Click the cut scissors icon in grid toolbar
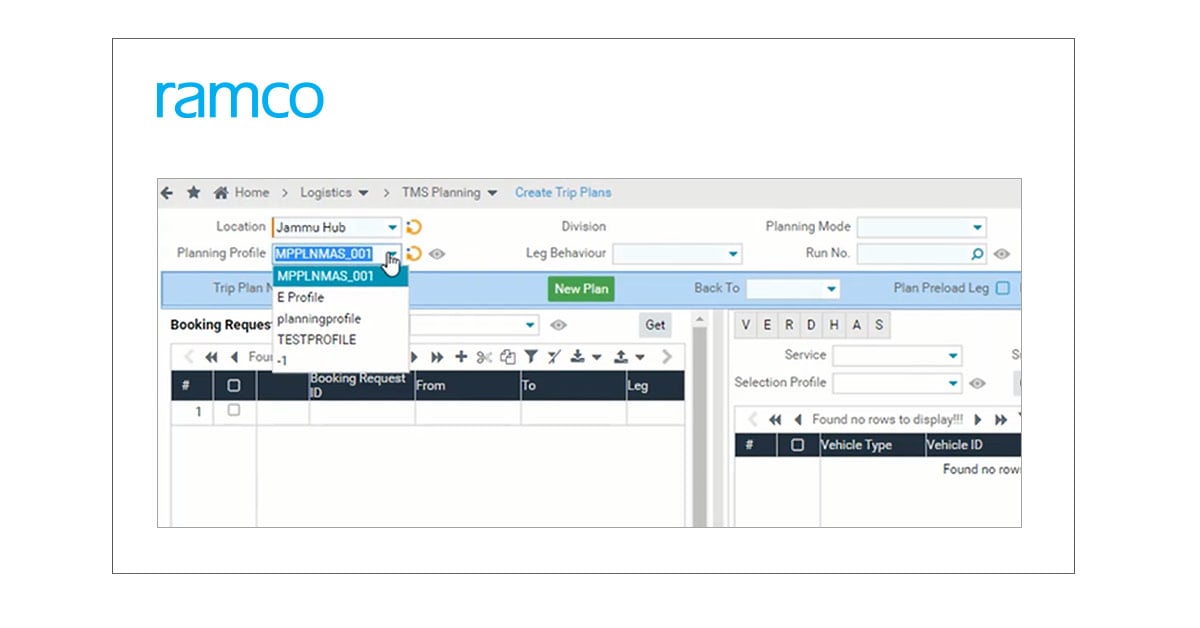The width and height of the screenshot is (1200, 628). (x=484, y=357)
